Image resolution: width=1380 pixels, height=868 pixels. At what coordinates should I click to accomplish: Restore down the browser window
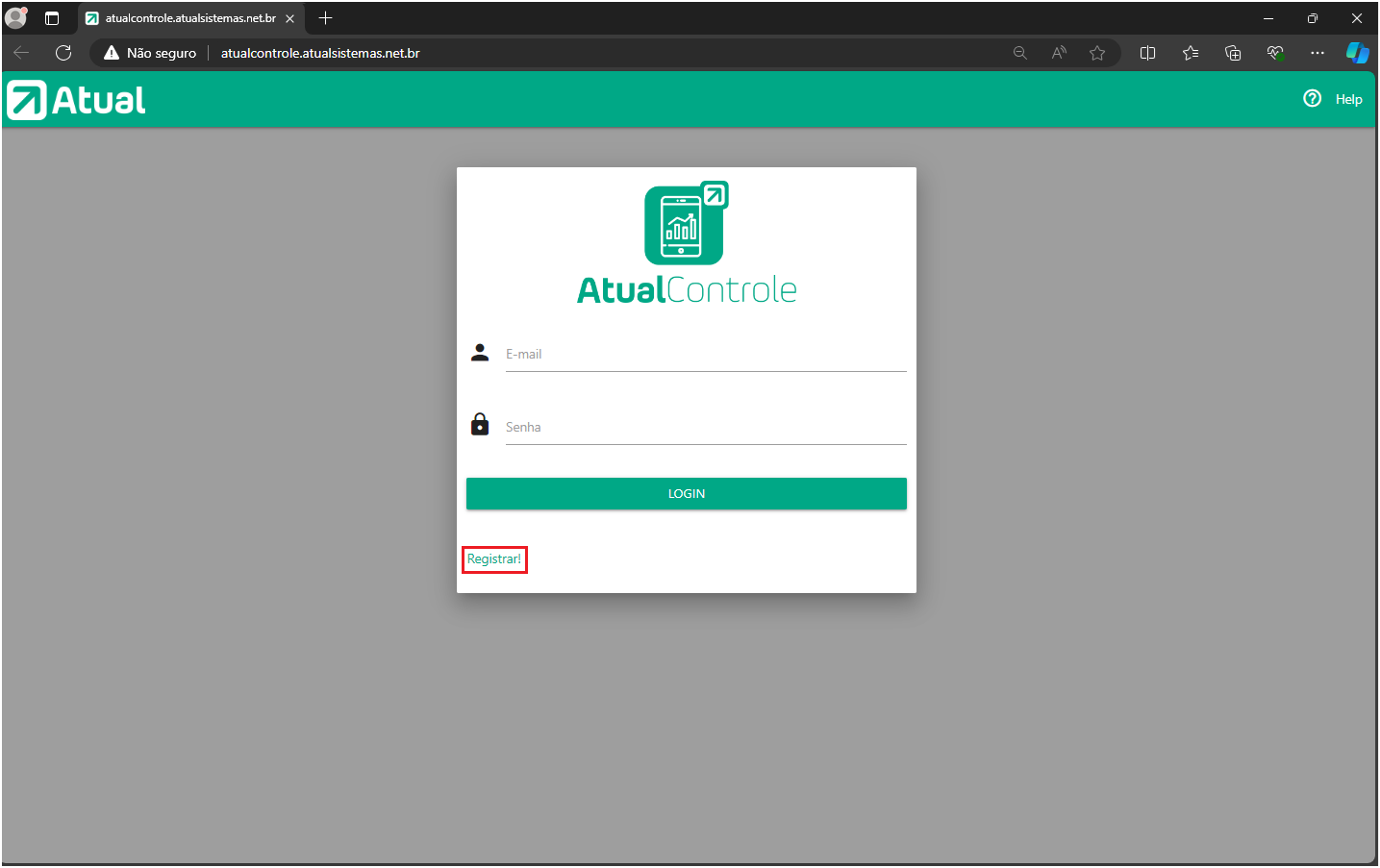pyautogui.click(x=1313, y=18)
